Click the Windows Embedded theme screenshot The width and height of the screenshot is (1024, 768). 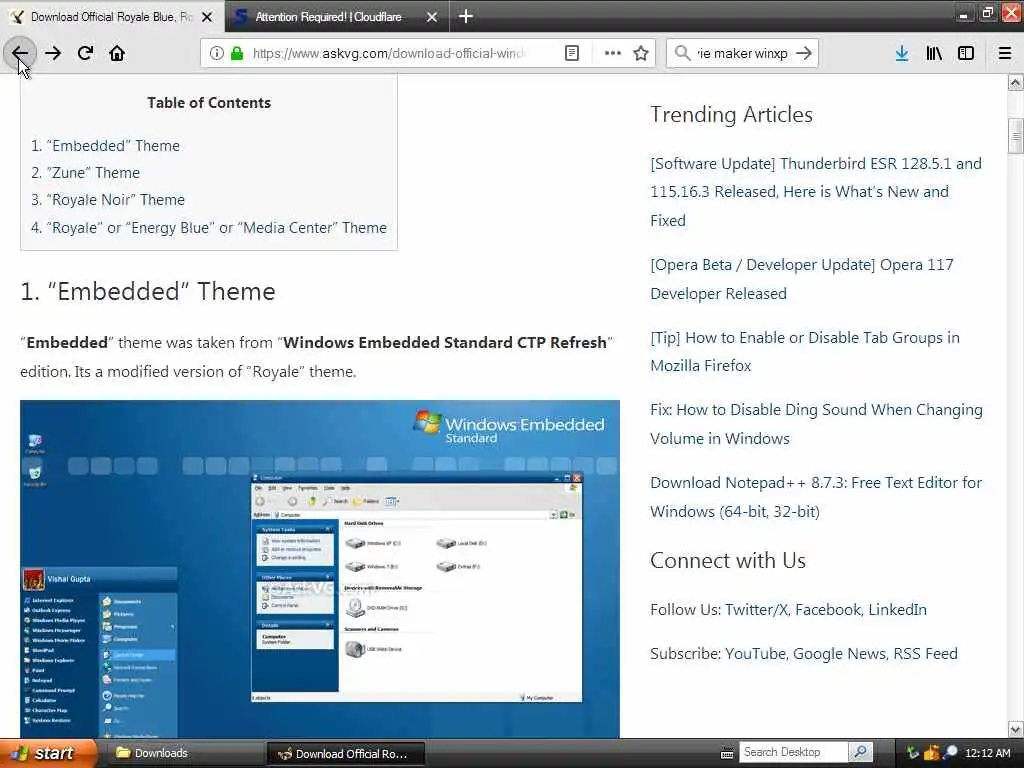click(319, 569)
